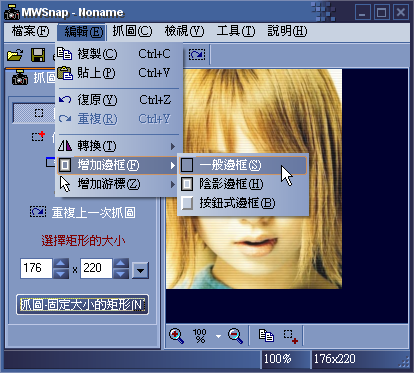Open the rectangle size presets dropdown

point(140,270)
